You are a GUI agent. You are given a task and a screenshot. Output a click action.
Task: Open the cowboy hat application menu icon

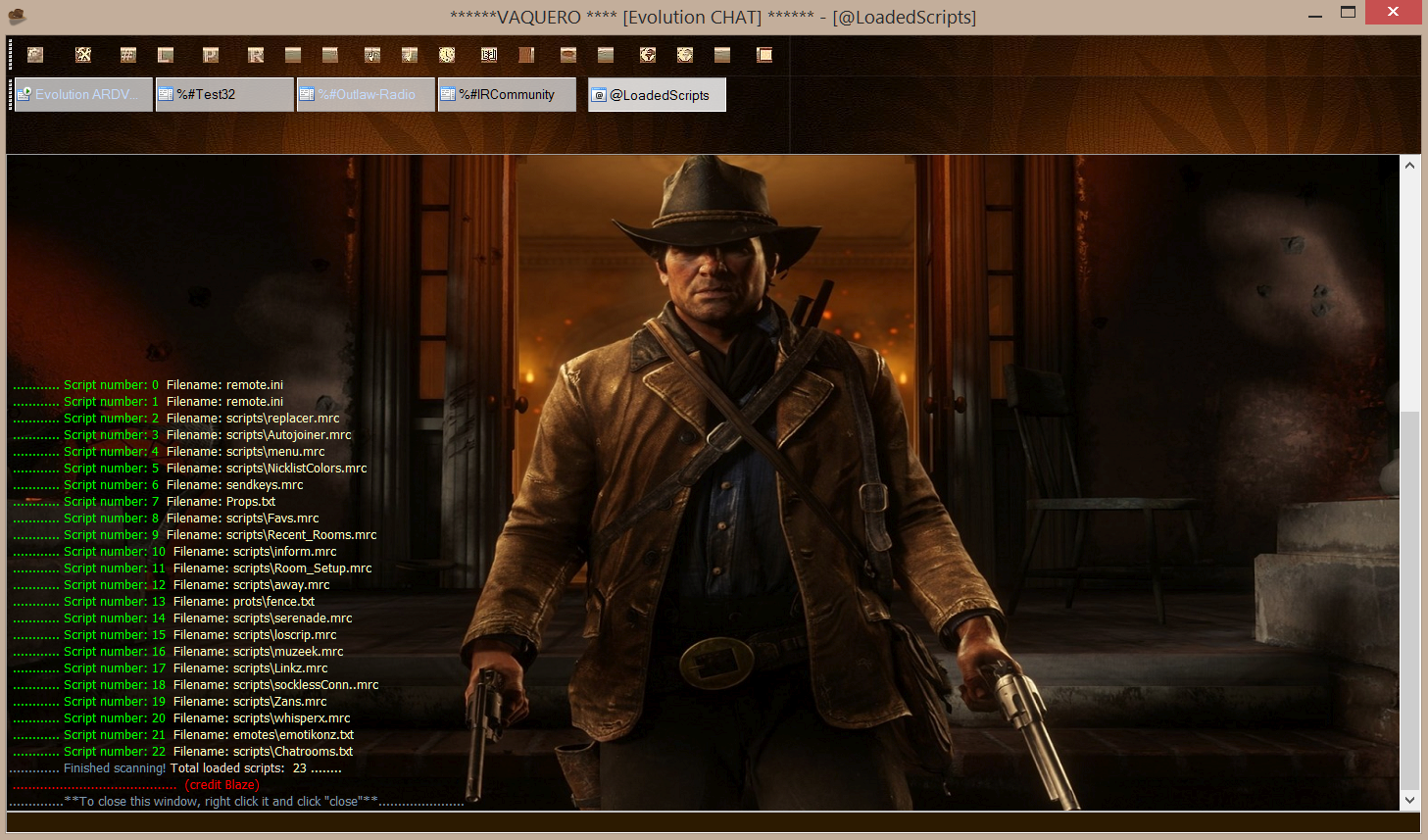17,17
